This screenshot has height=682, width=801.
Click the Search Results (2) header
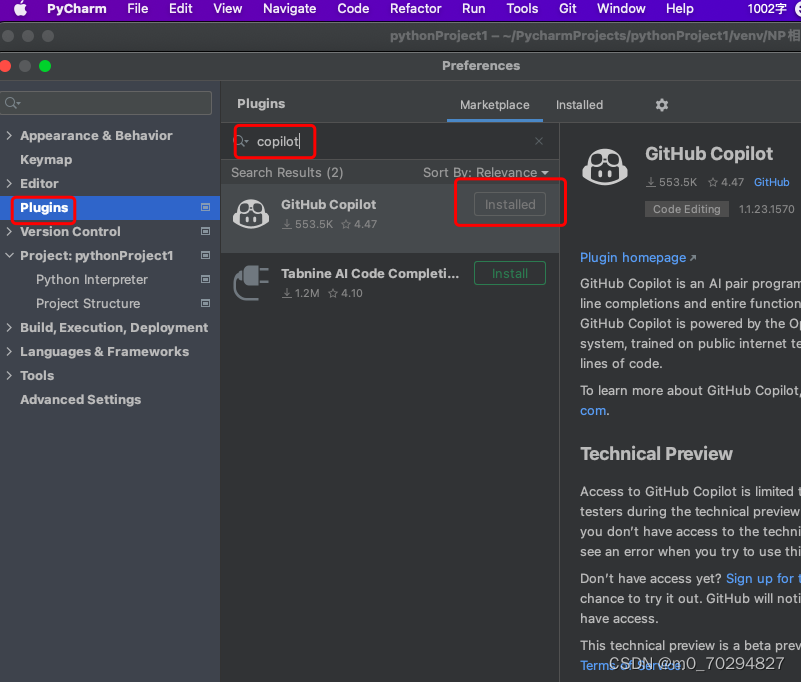click(x=287, y=173)
